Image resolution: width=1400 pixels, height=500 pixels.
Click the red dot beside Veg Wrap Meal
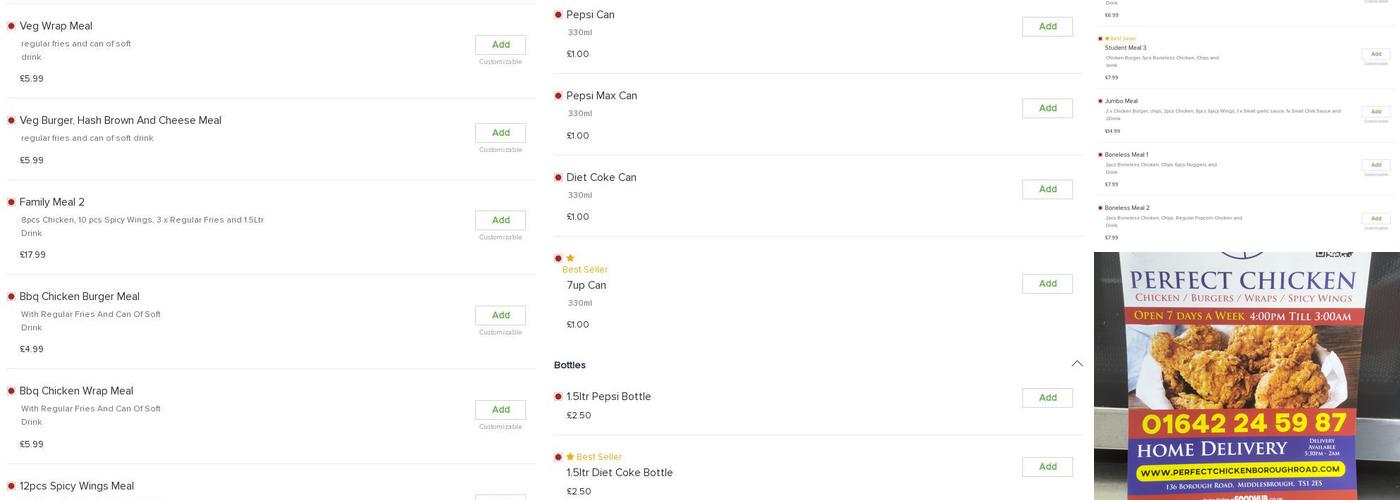(11, 26)
